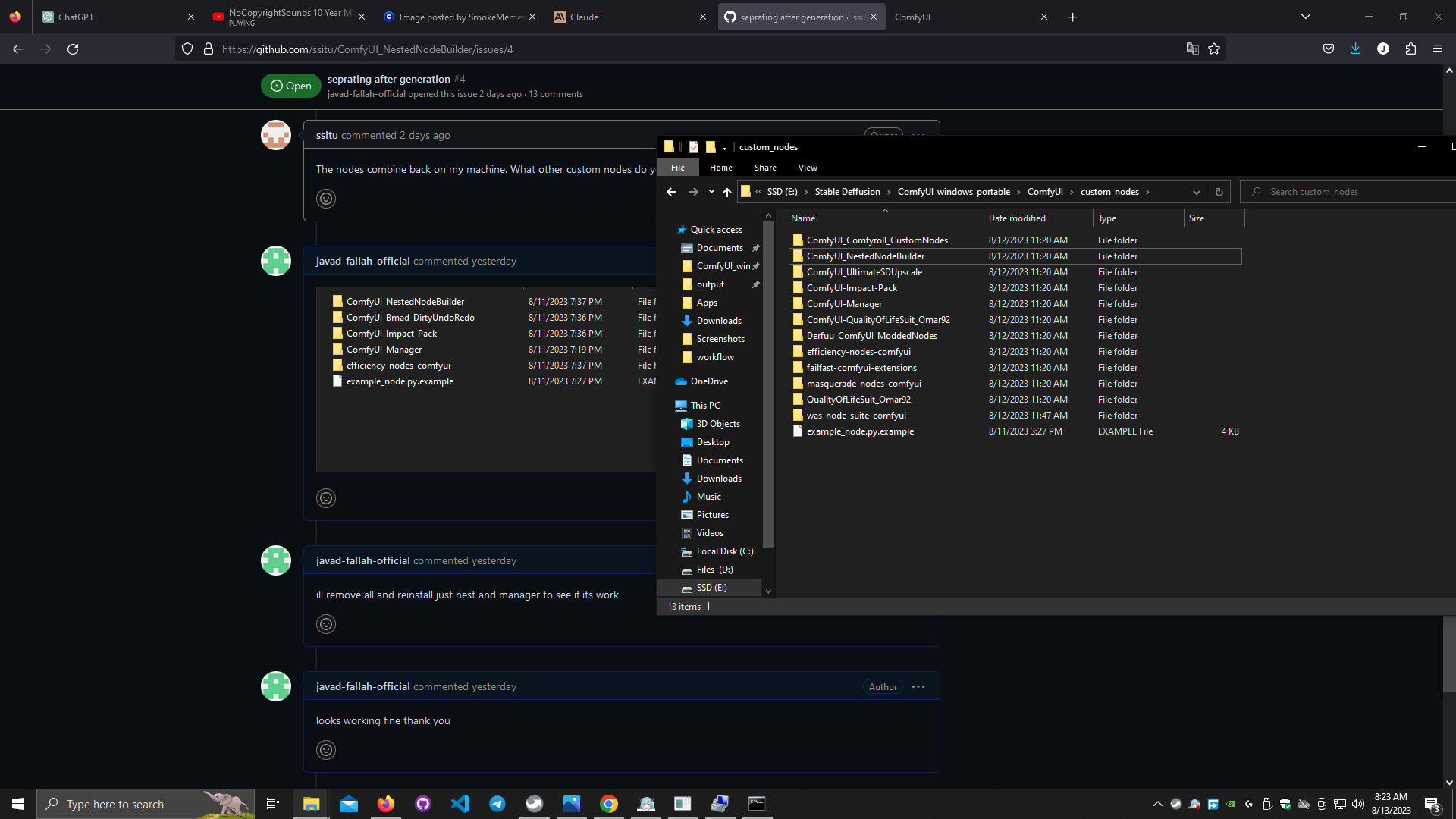Image resolution: width=1456 pixels, height=819 pixels.
Task: Open Telegram from the taskbar
Action: [x=497, y=804]
